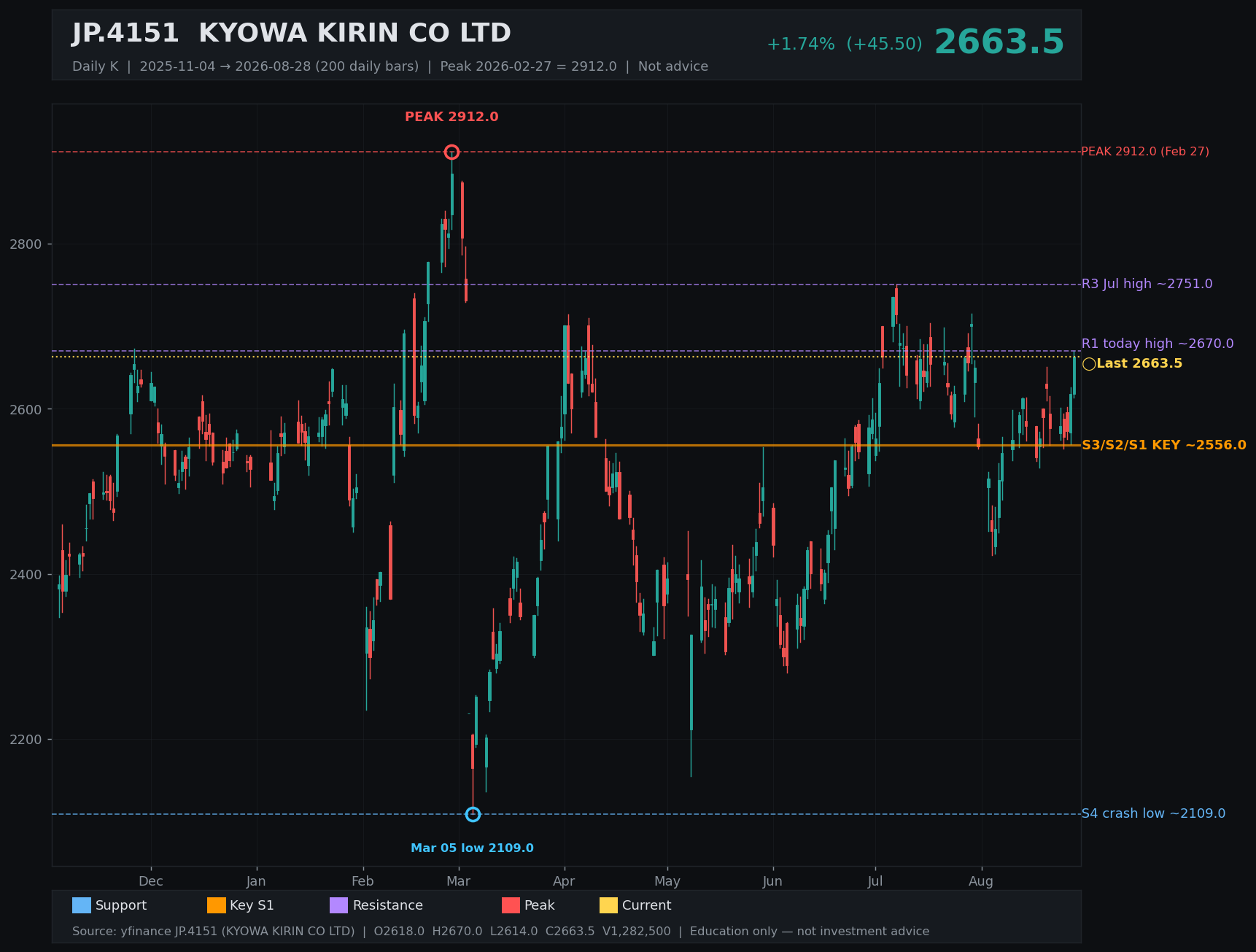
Task: Click 'Peak 2026-02-27 = 2912.0' in the subtitle
Action: pyautogui.click(x=528, y=66)
